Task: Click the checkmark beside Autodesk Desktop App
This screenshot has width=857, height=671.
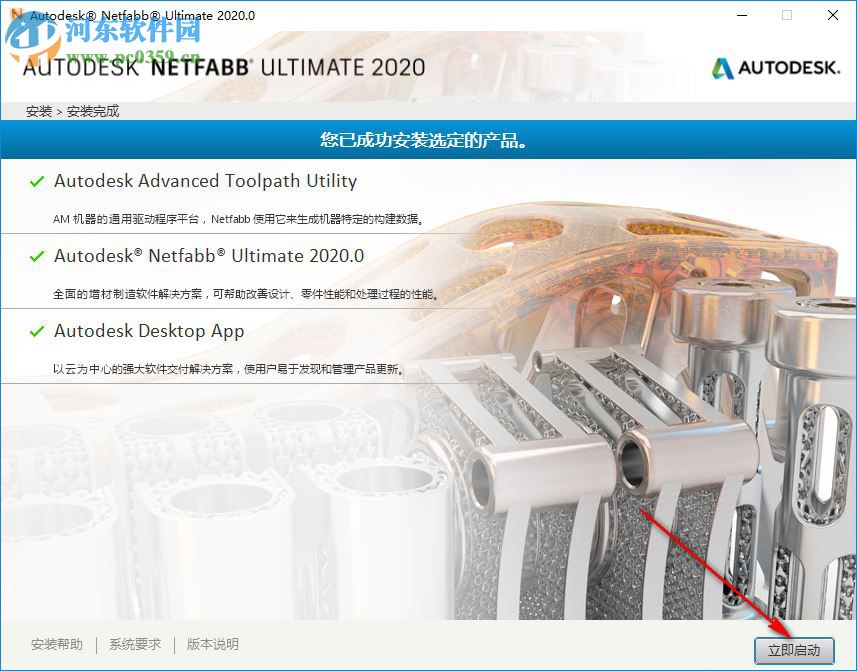Action: [36, 331]
